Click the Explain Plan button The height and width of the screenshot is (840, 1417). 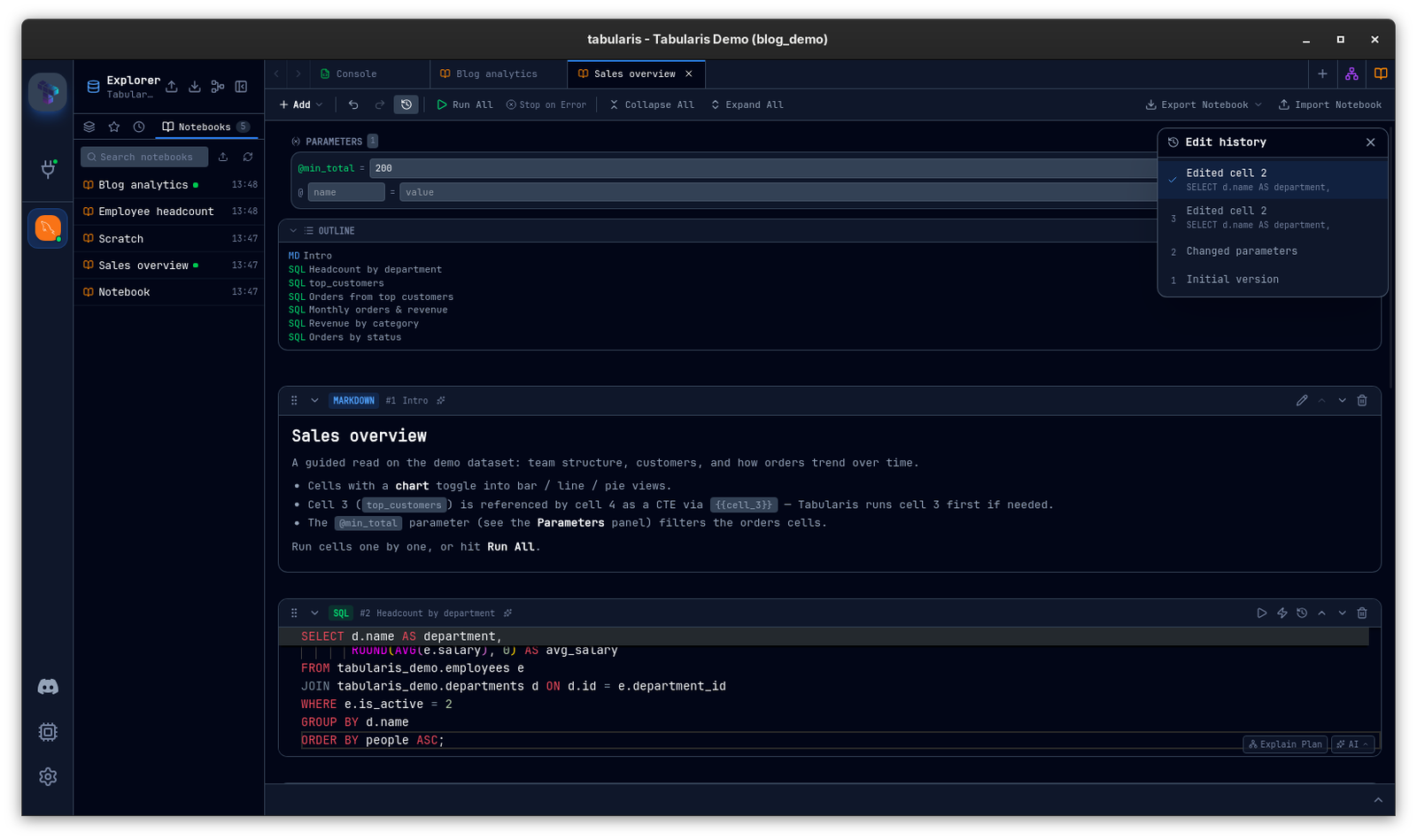click(x=1285, y=744)
